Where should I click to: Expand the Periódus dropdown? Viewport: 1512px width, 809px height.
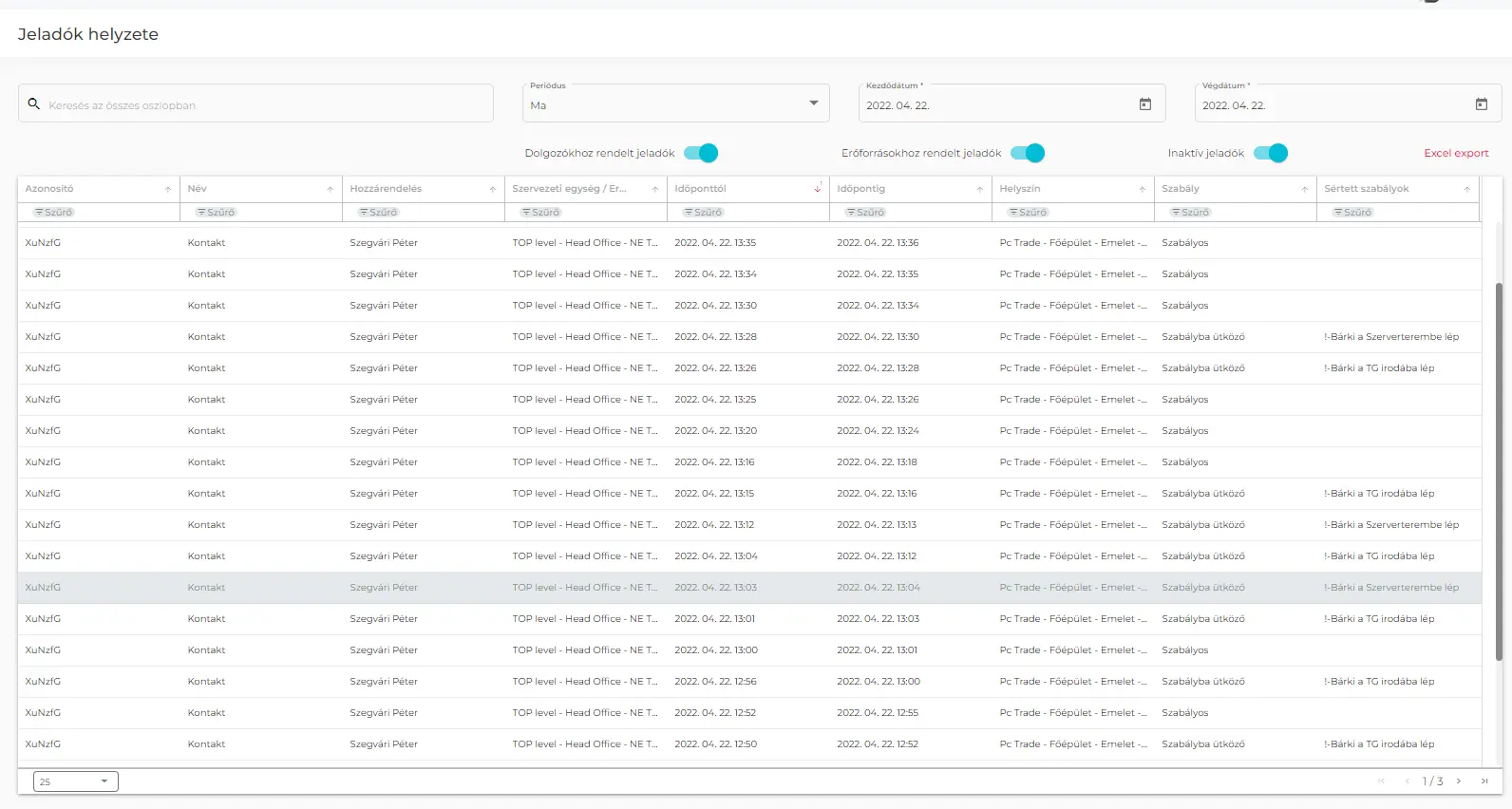pyautogui.click(x=813, y=103)
